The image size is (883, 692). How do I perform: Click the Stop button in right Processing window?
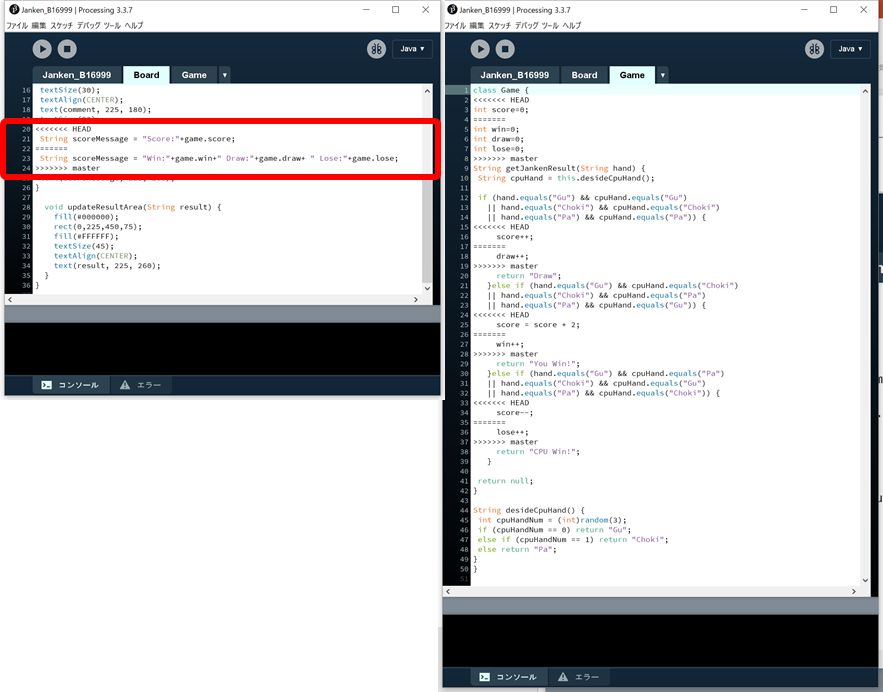506,48
